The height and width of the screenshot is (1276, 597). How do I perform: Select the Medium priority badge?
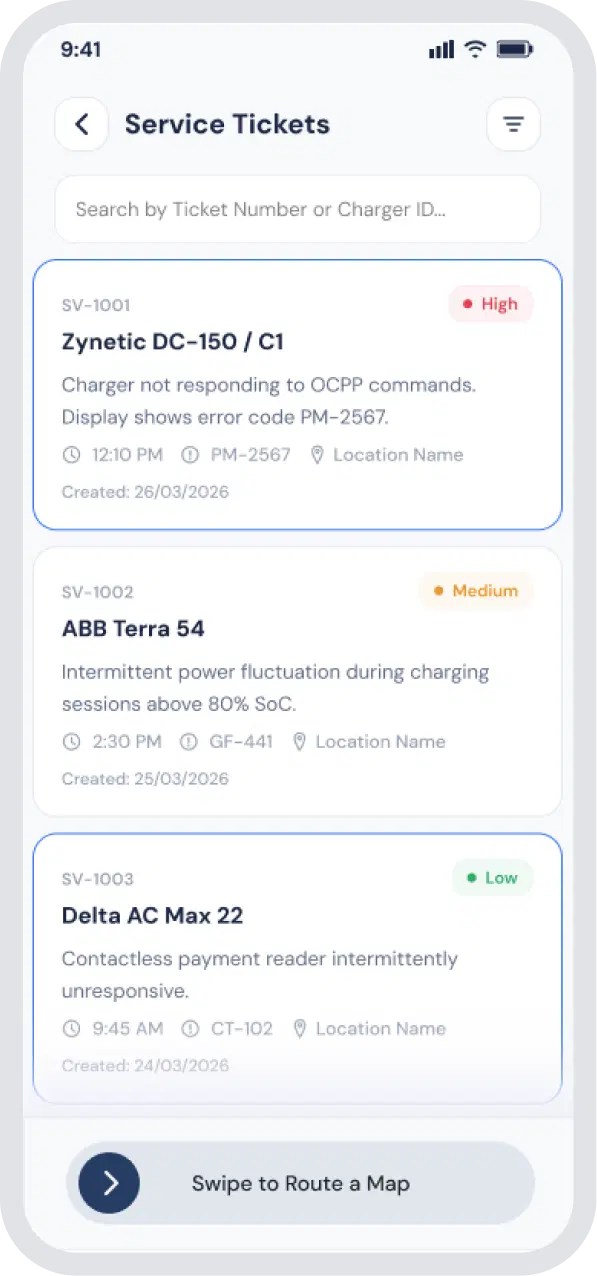(476, 591)
